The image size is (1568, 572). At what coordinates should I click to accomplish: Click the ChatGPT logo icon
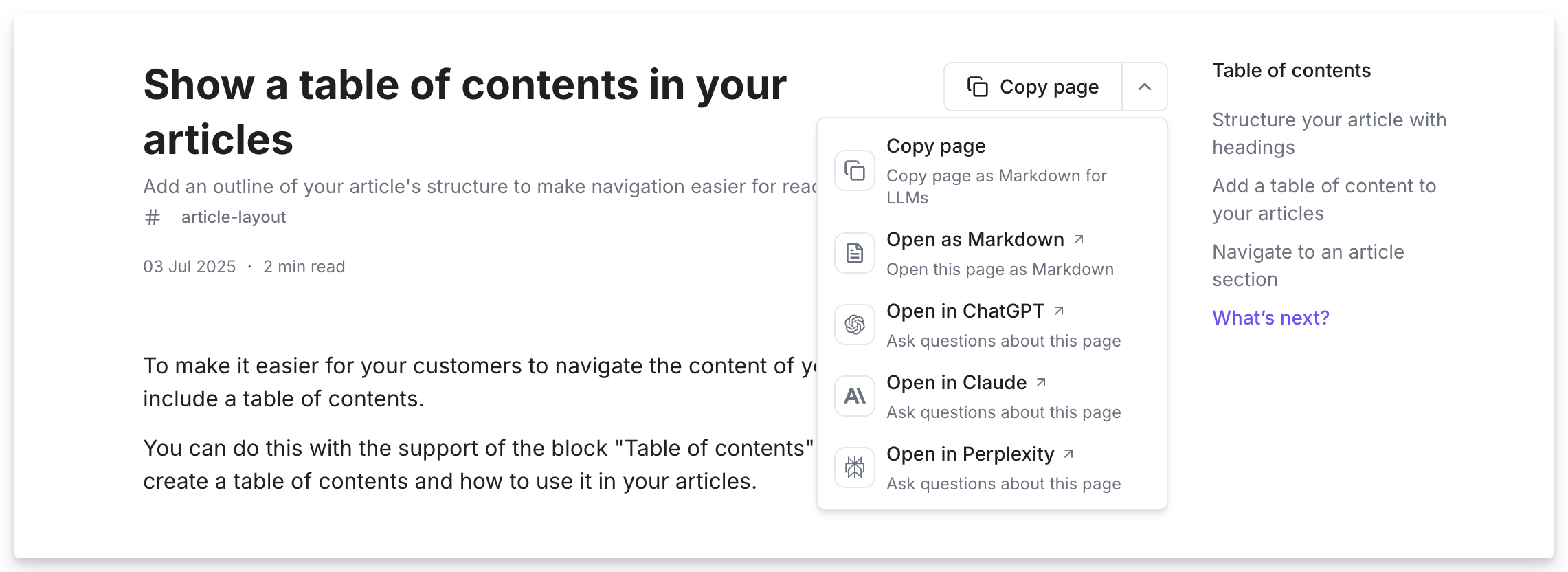pos(855,324)
